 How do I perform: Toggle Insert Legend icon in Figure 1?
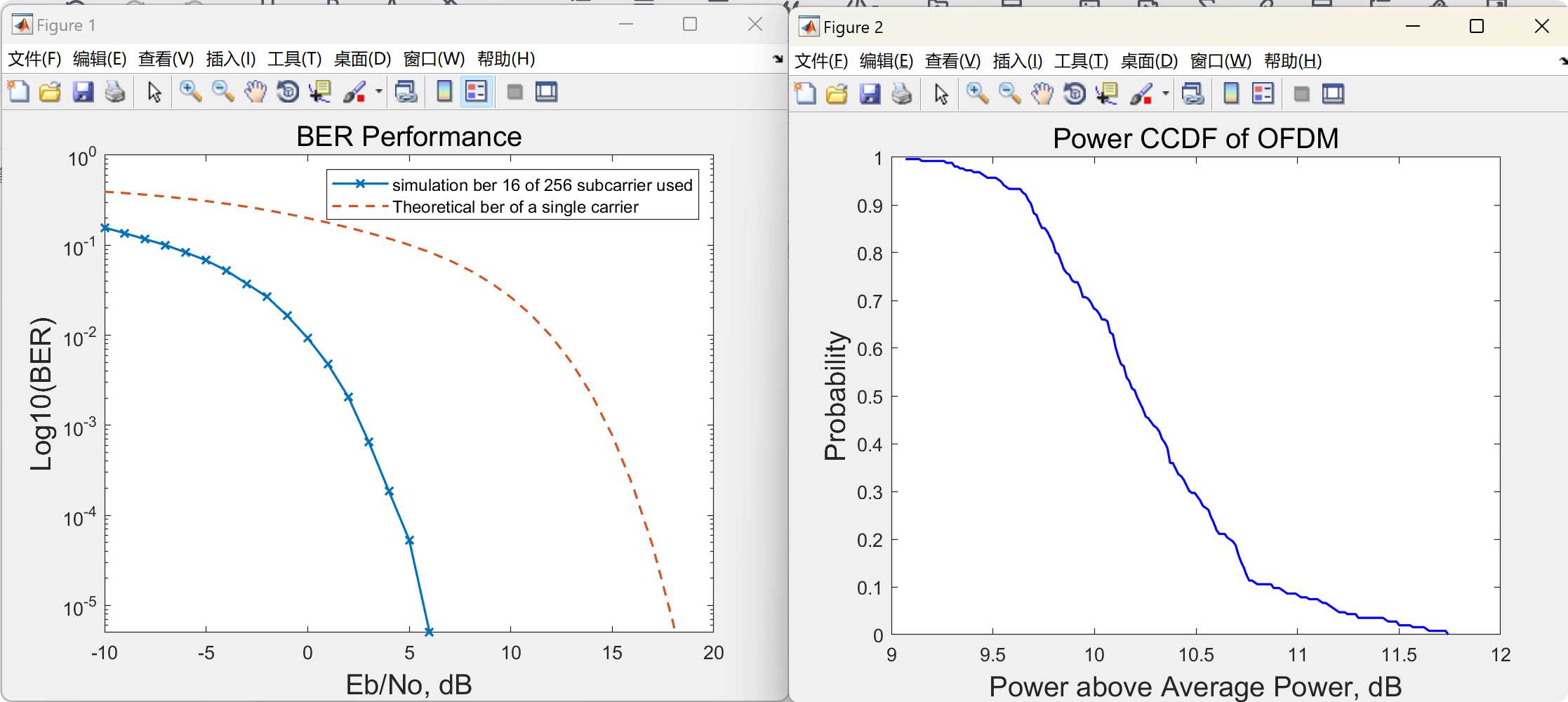(x=477, y=92)
